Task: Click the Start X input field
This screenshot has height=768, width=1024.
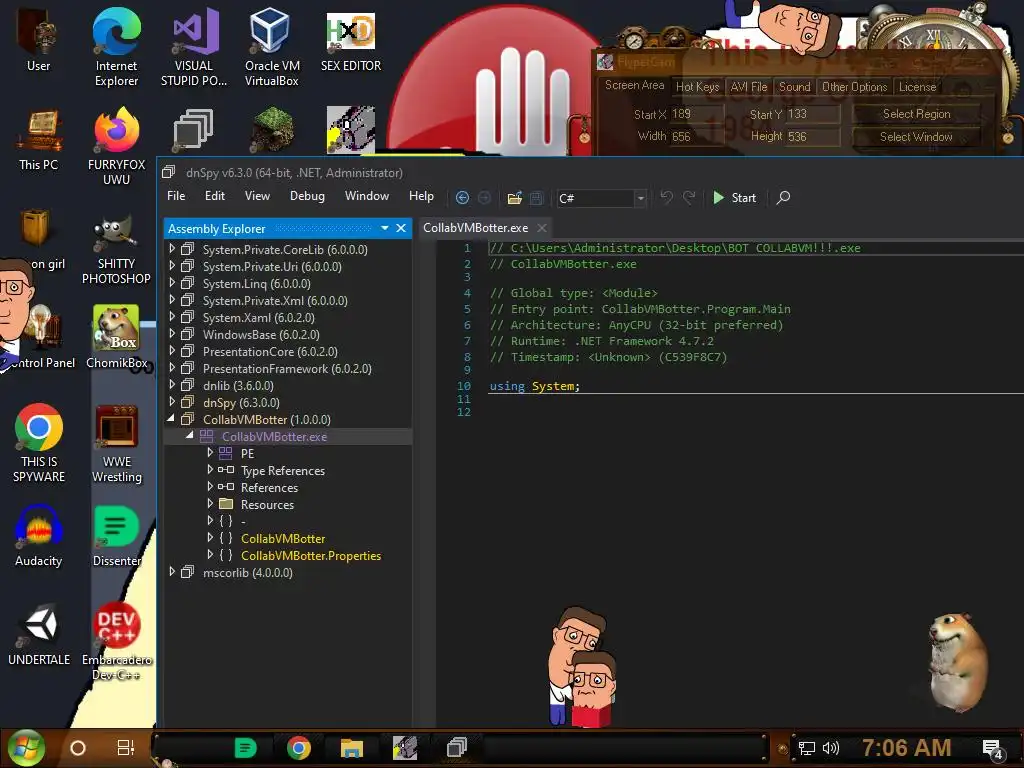Action: tap(697, 114)
